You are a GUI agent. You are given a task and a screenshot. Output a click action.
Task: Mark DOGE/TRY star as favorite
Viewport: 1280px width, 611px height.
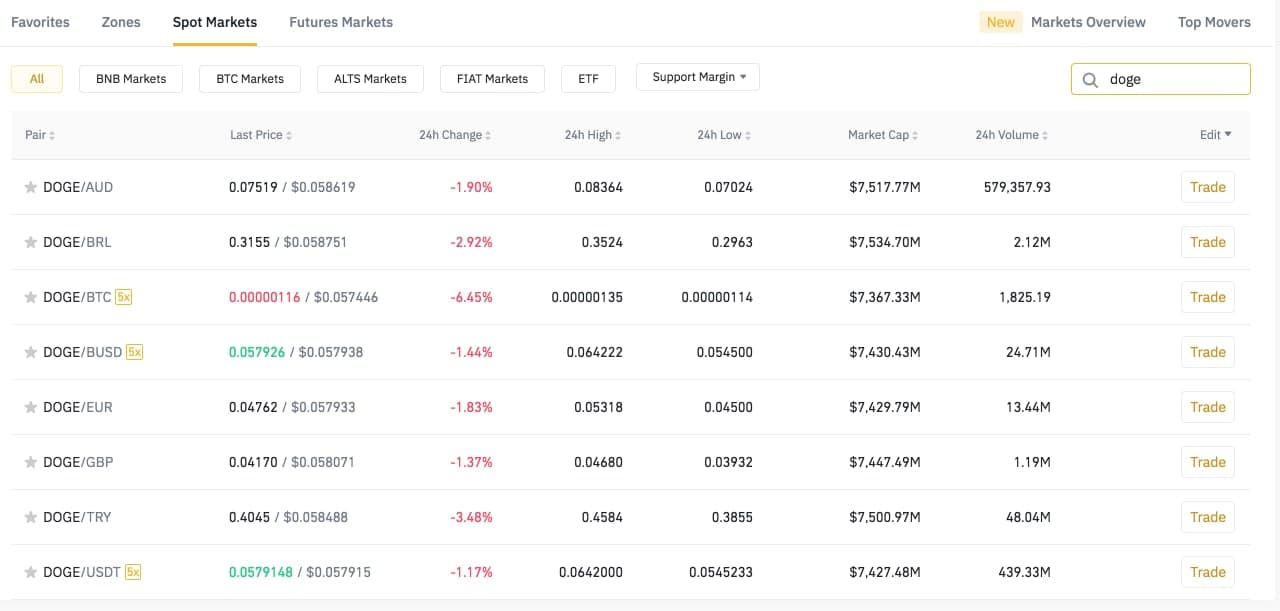(x=31, y=517)
